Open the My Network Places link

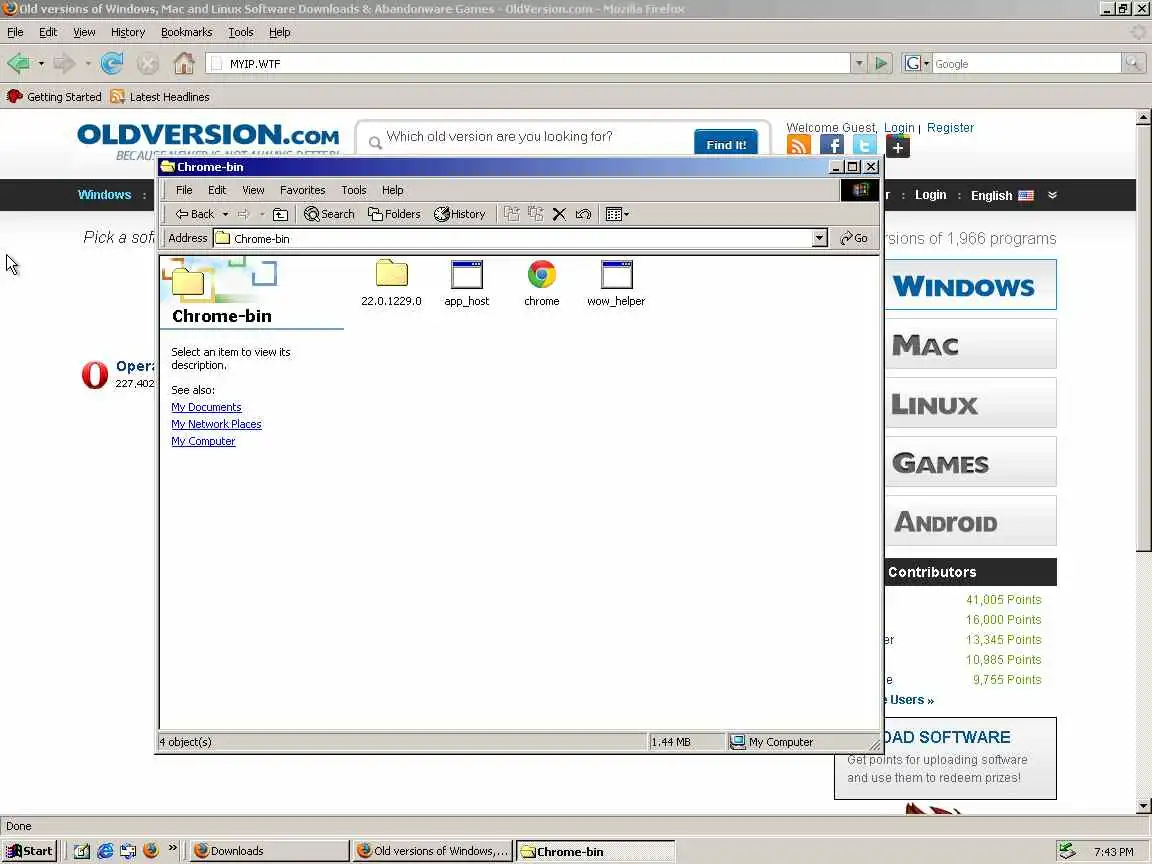[216, 424]
